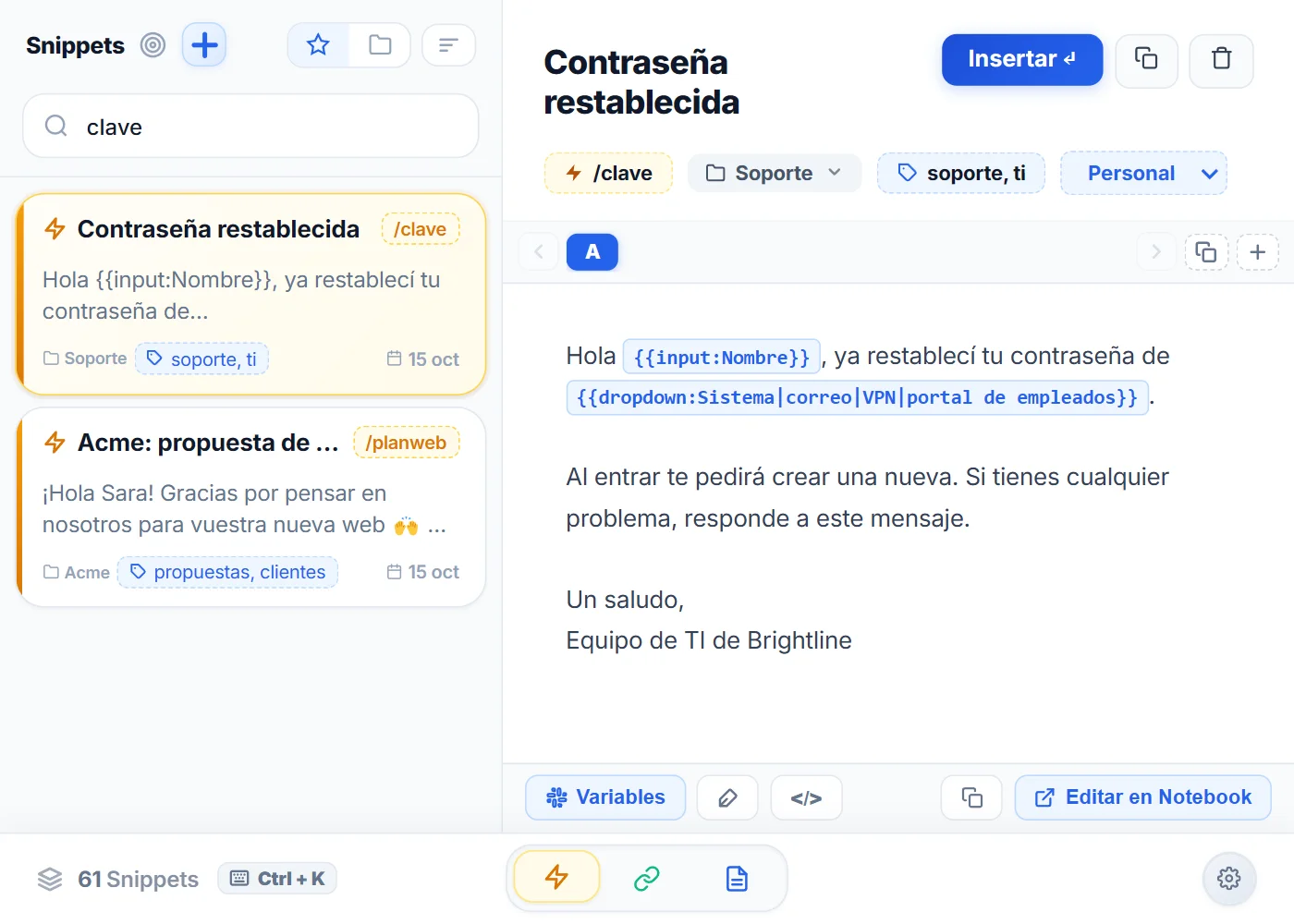Click the {{input:Nombre}} variable chip
Image resolution: width=1294 pixels, height=924 pixels.
point(722,357)
